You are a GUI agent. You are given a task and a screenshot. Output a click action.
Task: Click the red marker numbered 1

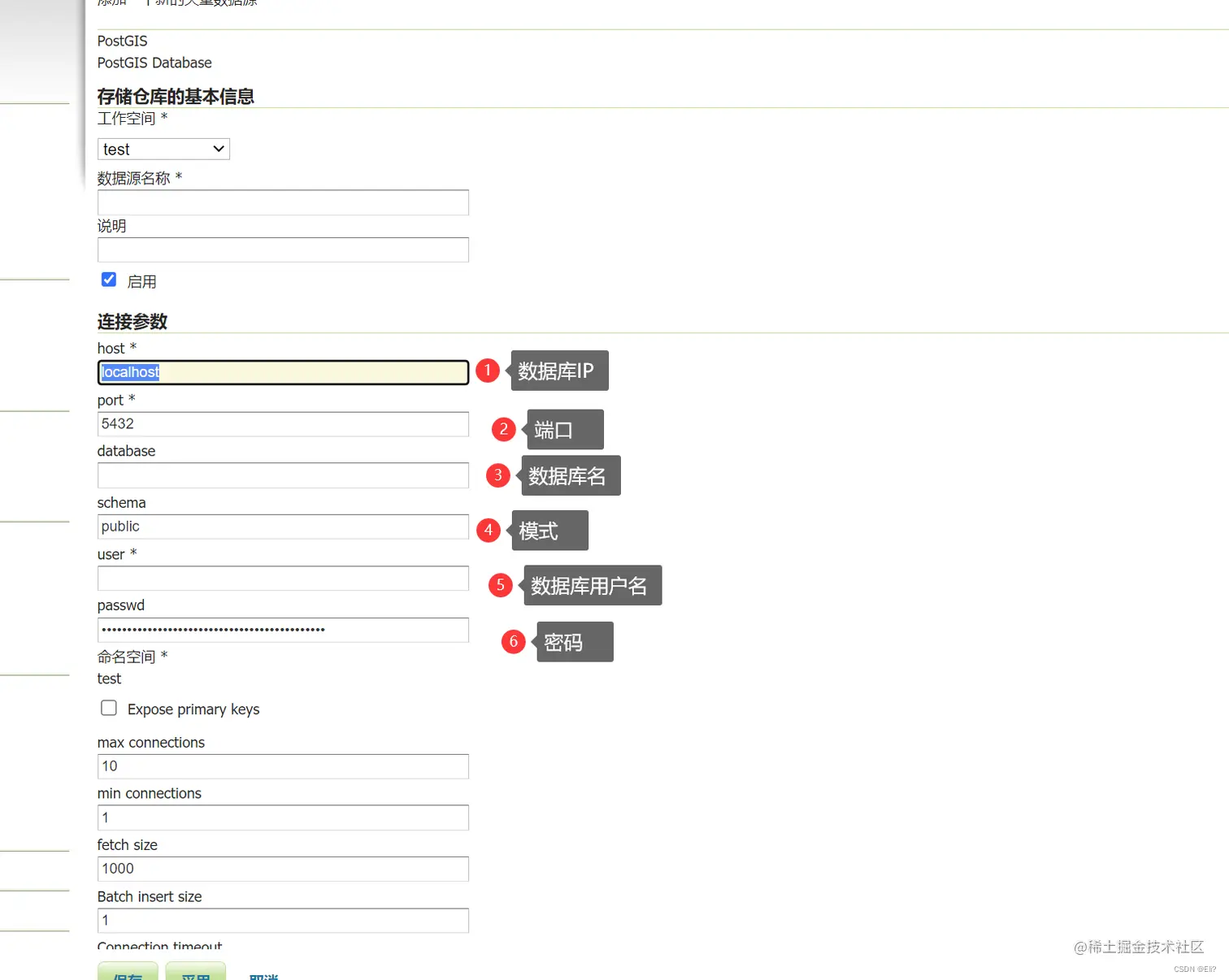[x=487, y=371]
